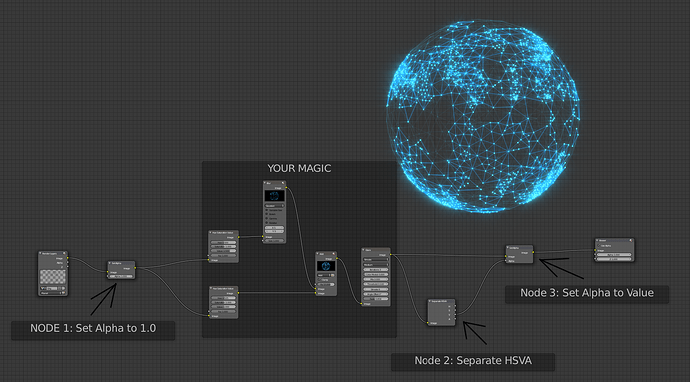
Task: Click Image input socket of Glare node
Action: coord(361,303)
